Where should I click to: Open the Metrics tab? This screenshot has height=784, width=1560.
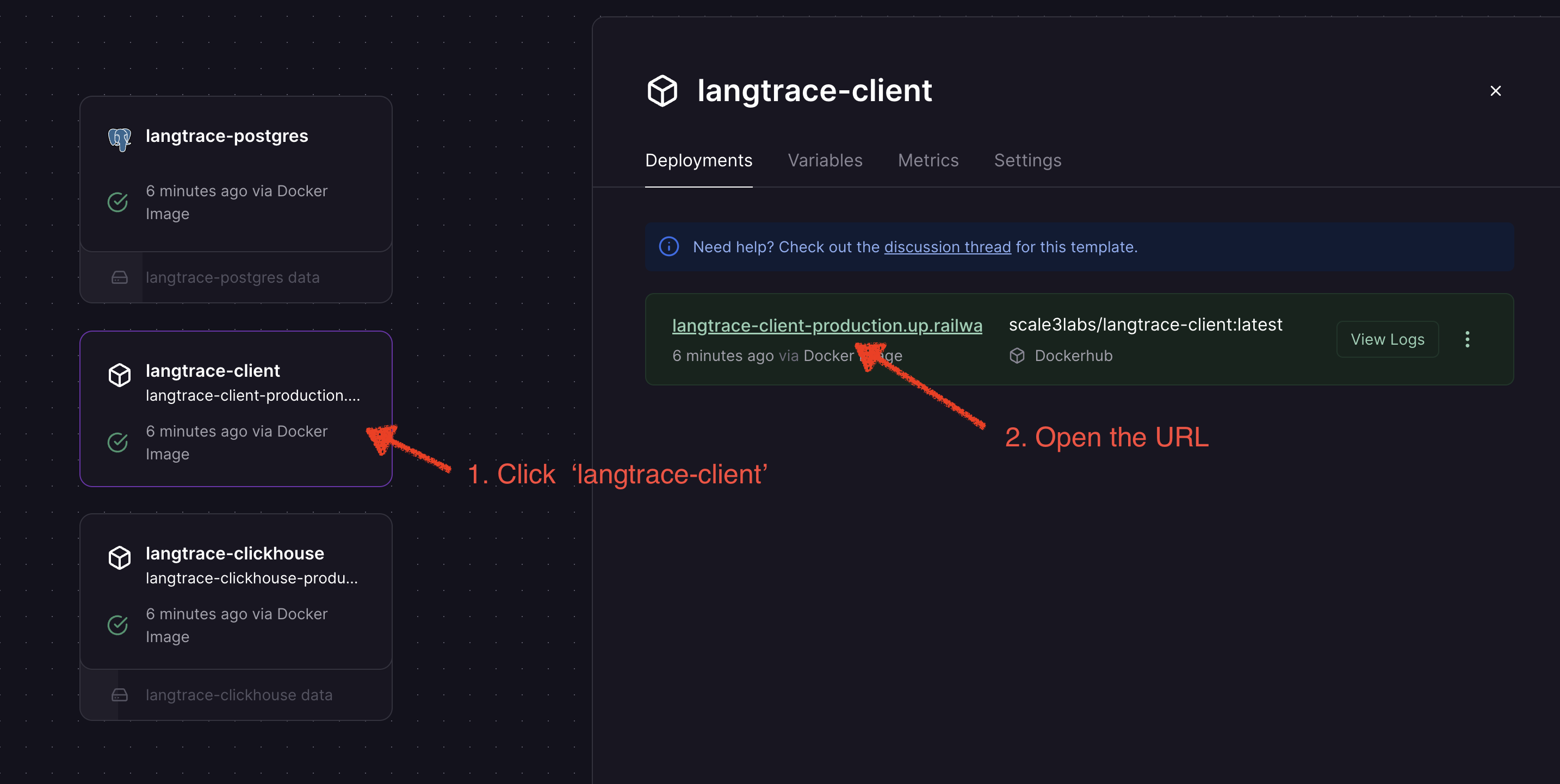pos(928,160)
